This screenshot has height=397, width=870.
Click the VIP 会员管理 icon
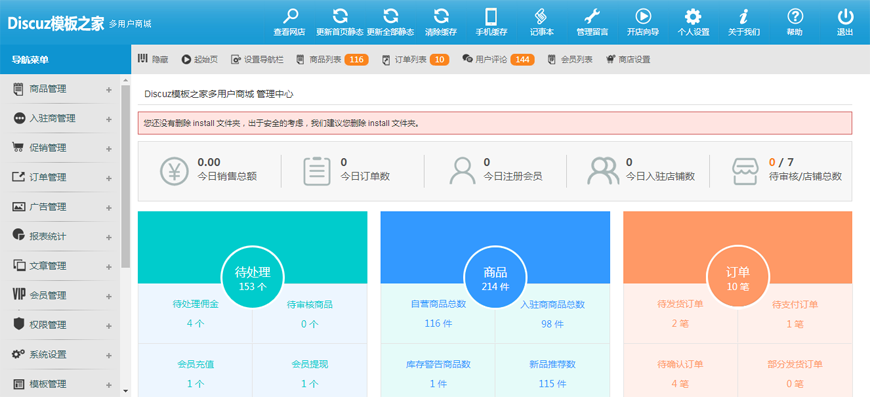(18, 294)
